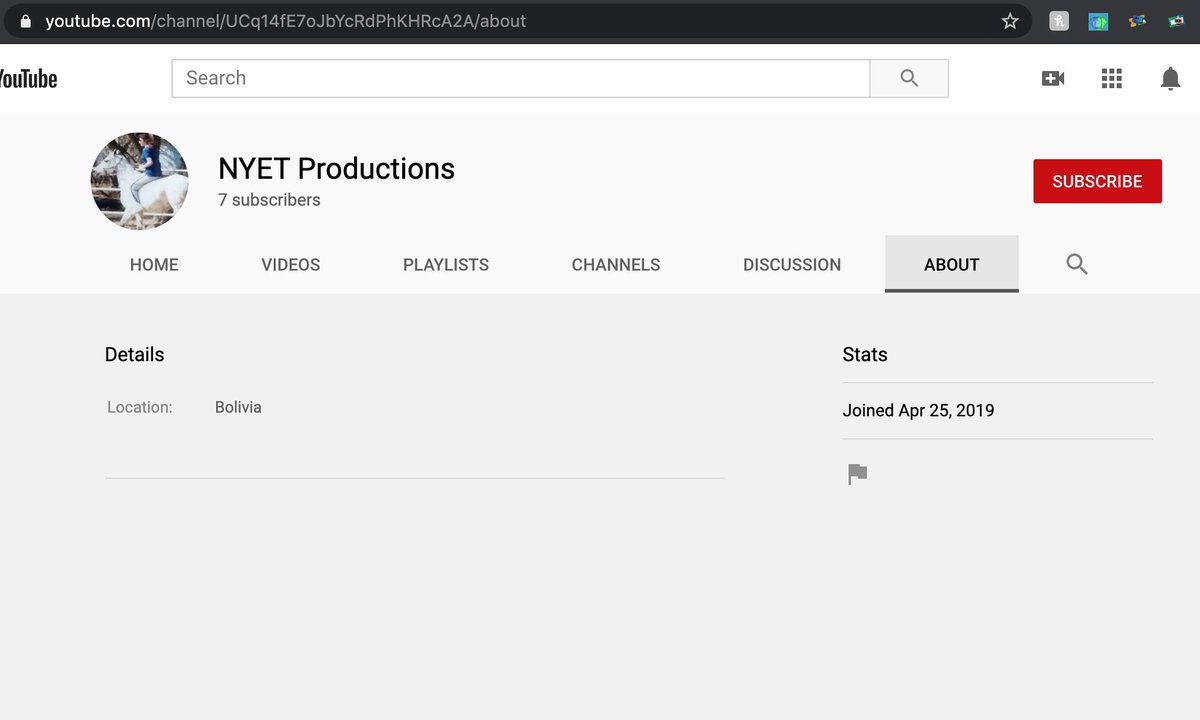Click the NYET Productions channel title
The image size is (1200, 720).
[336, 168]
